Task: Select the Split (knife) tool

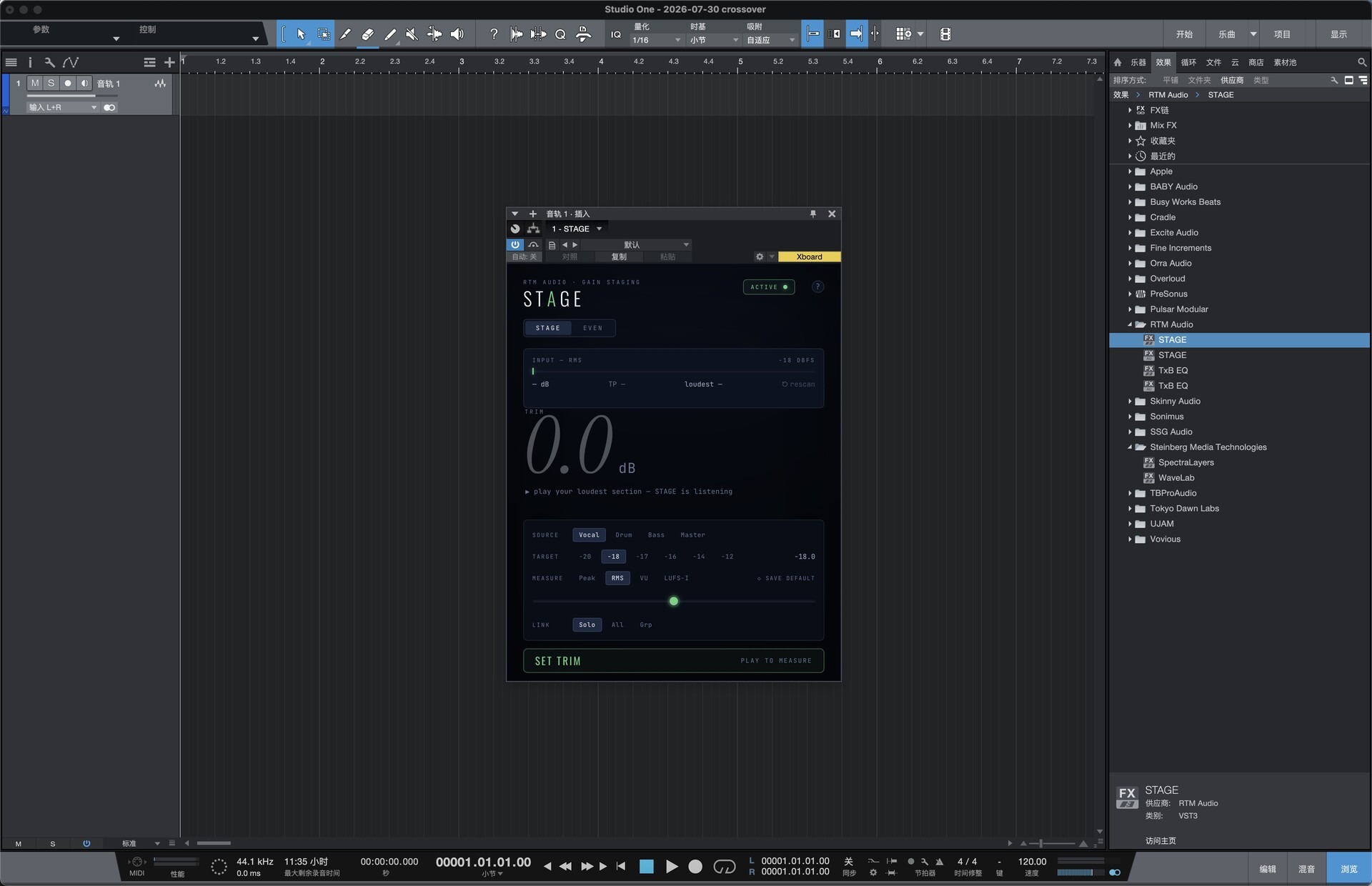Action: 345,34
